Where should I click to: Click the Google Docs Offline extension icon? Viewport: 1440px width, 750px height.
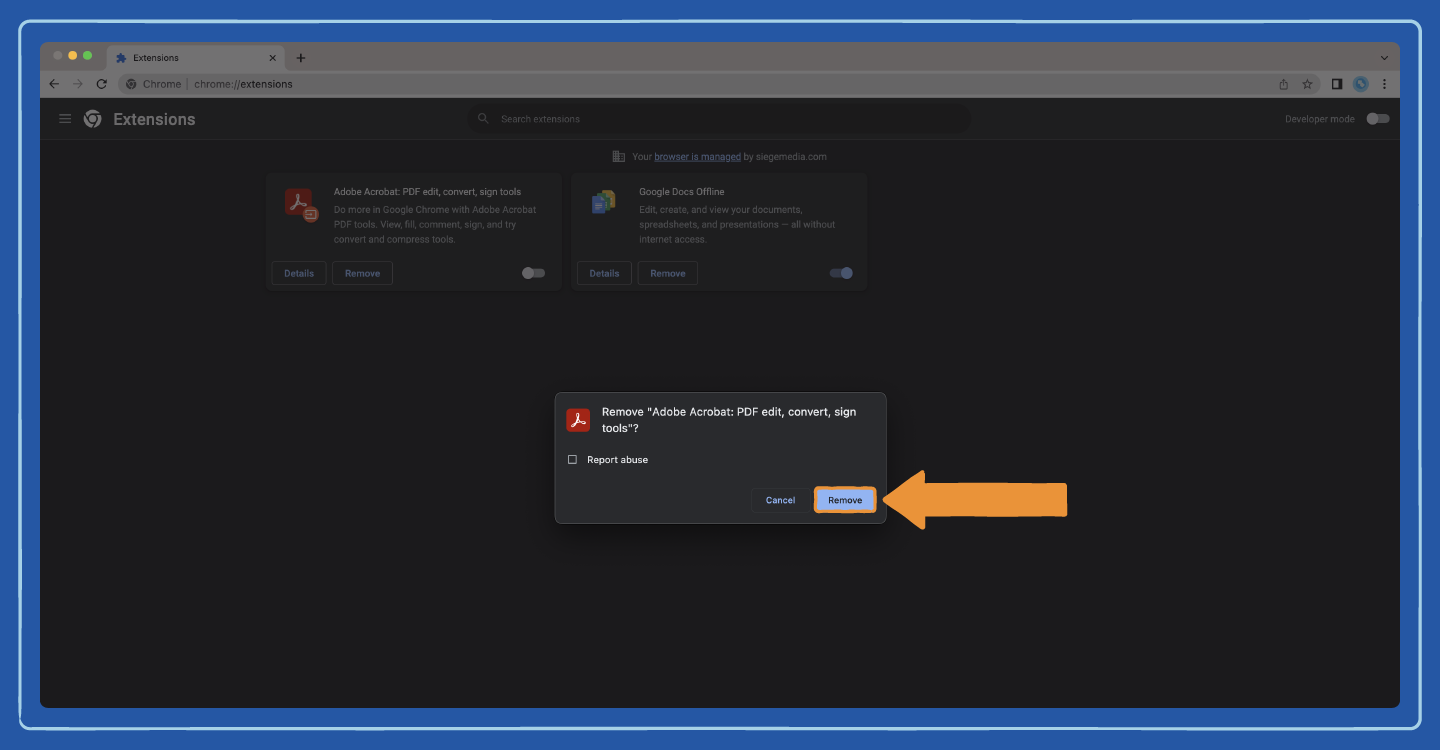point(604,202)
